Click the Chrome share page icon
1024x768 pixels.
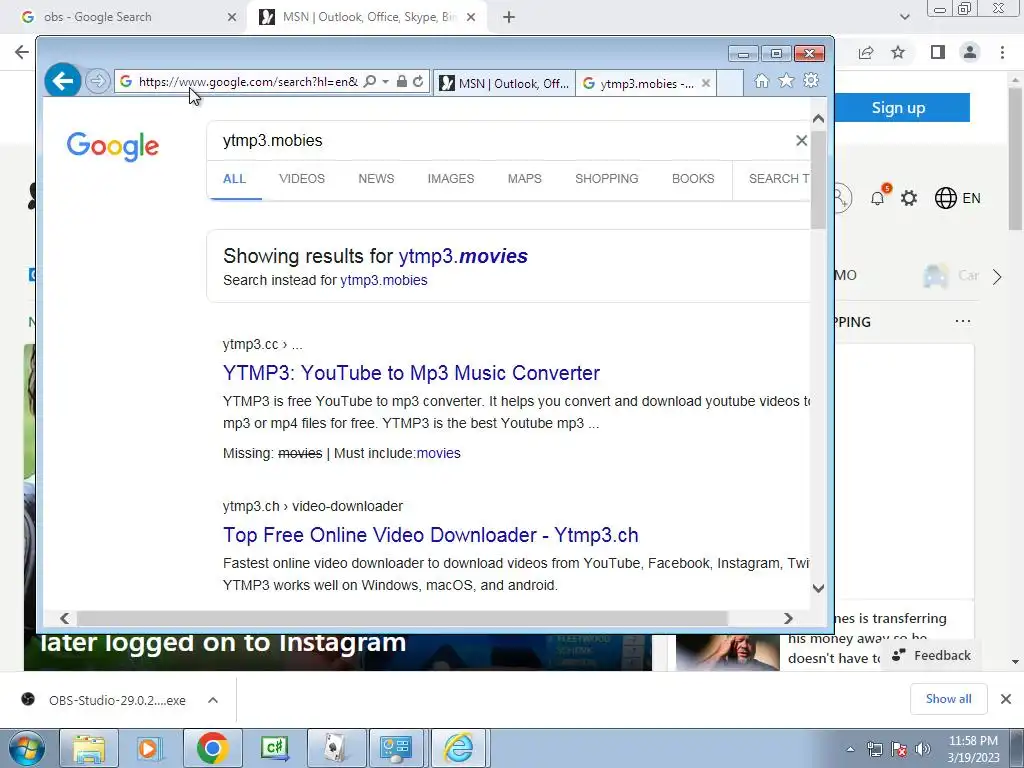(x=866, y=52)
